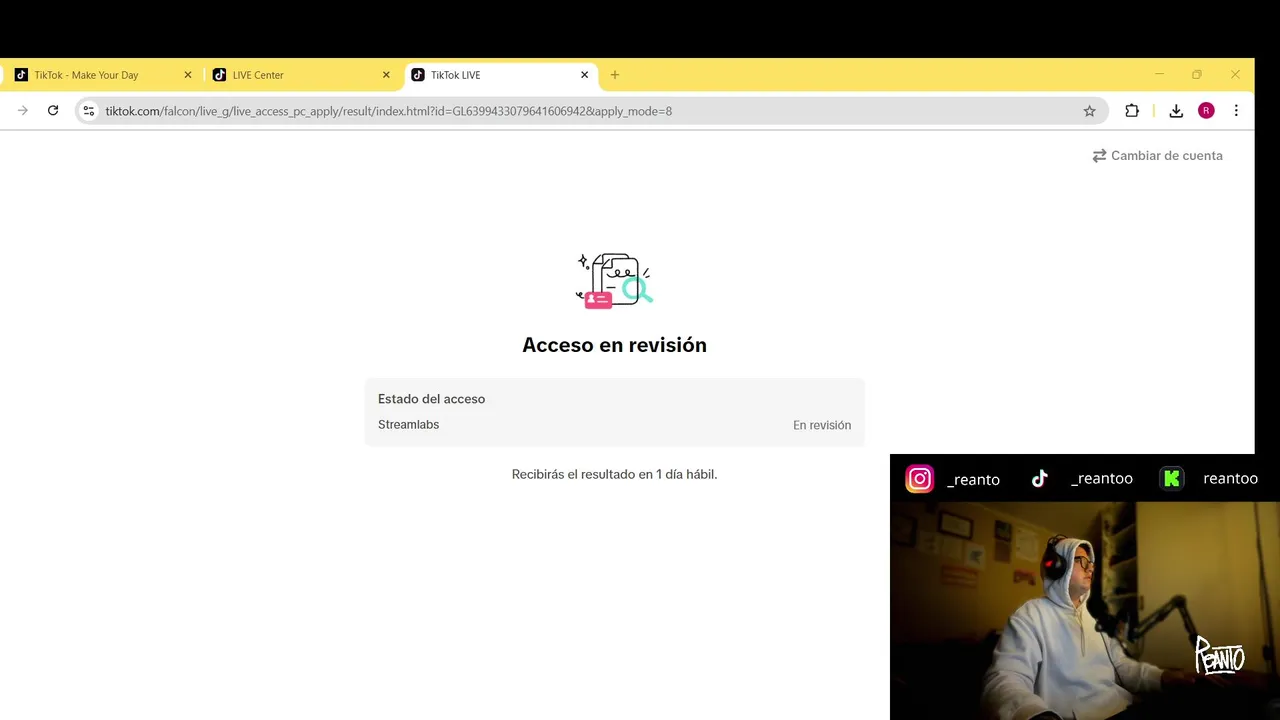Click the _reantoo TikTok handle
1280x720 pixels.
(x=1102, y=479)
